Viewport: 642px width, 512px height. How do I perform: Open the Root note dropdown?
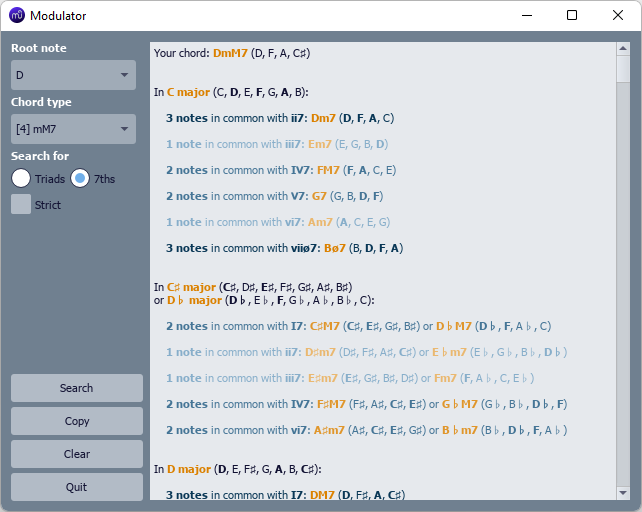pos(73,75)
